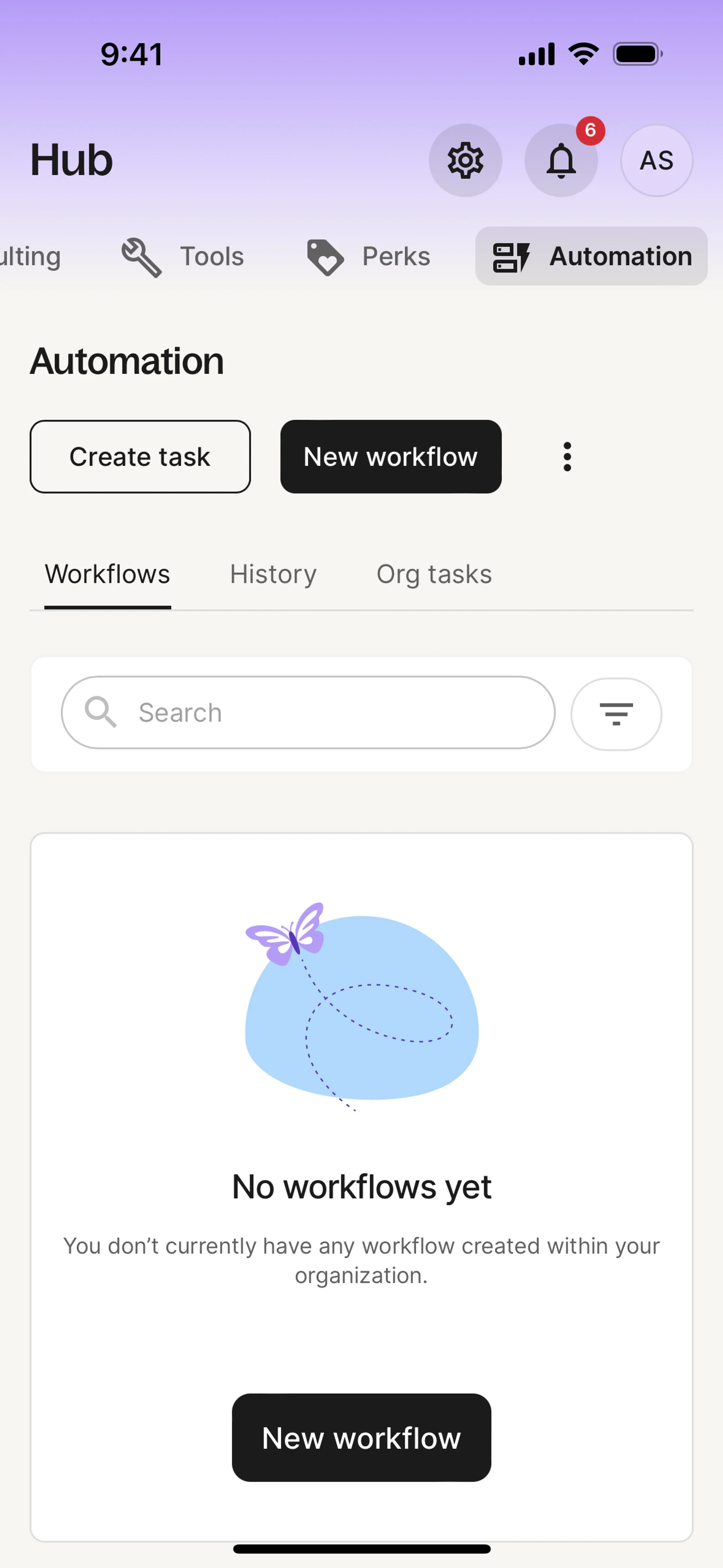Open the Perks section label
The height and width of the screenshot is (1568, 723).
[396, 257]
